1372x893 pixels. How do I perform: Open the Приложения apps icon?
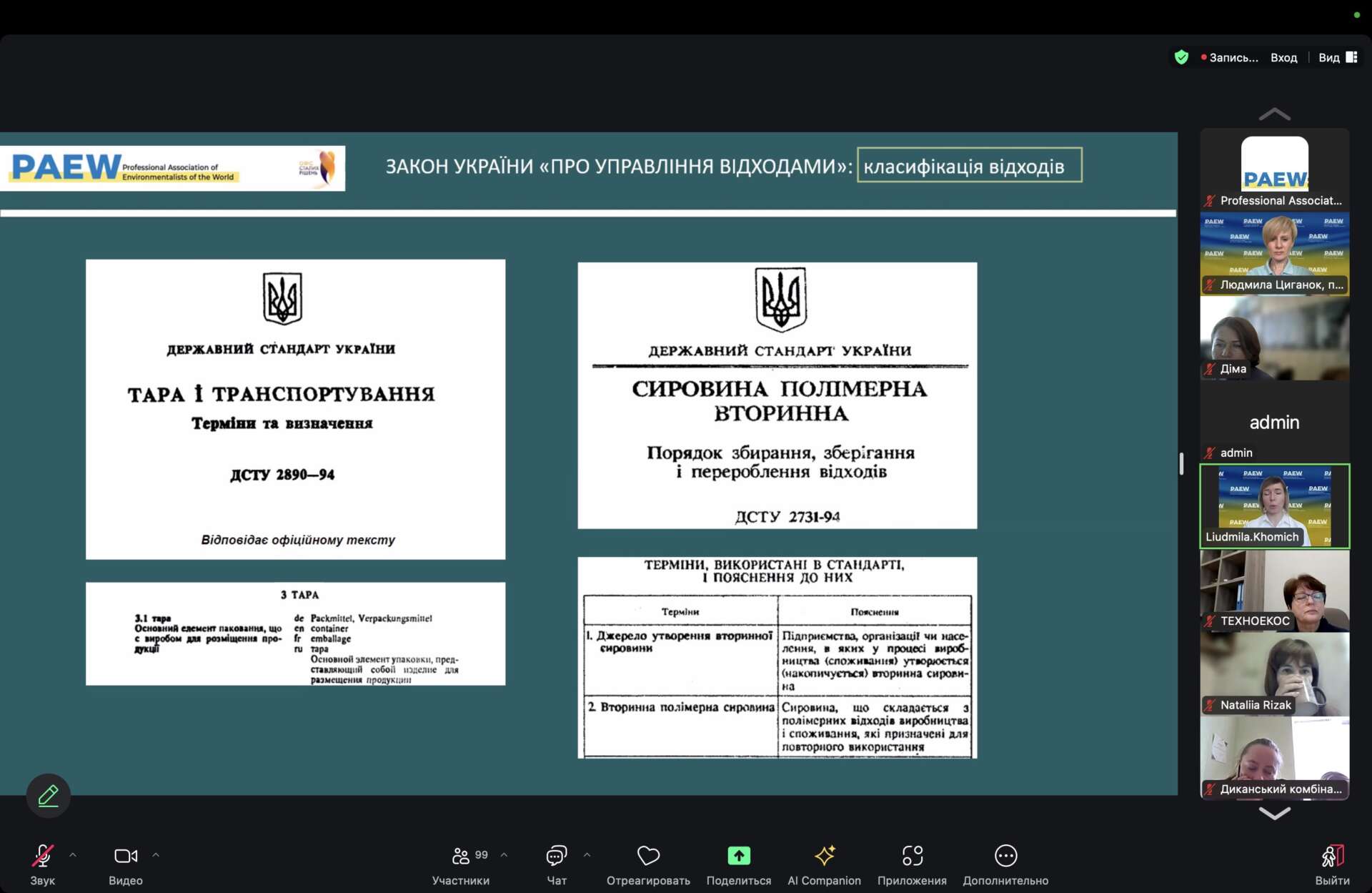pyautogui.click(x=912, y=856)
